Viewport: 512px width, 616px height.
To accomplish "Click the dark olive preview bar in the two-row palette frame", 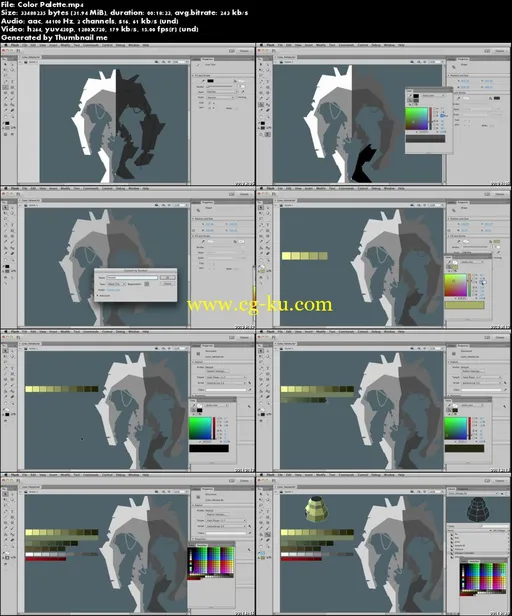I will pos(464,448).
